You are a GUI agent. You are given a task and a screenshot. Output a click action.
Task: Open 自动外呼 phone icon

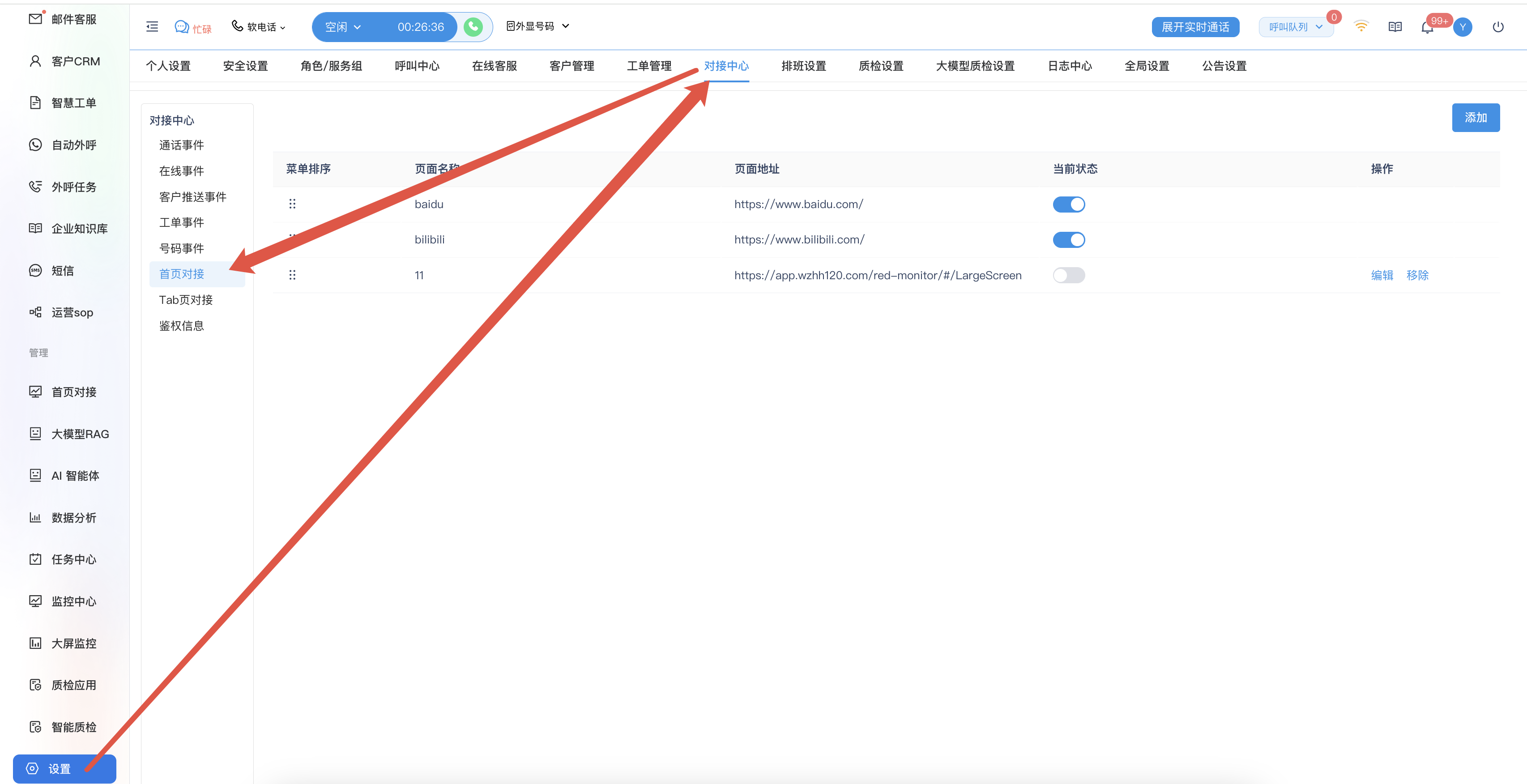pos(35,145)
